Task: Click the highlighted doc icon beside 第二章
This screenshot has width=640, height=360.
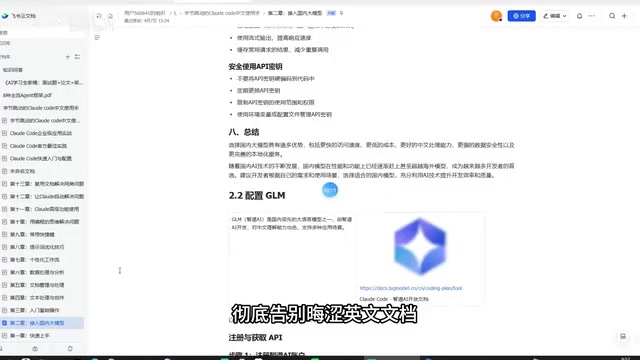Action: (4, 323)
